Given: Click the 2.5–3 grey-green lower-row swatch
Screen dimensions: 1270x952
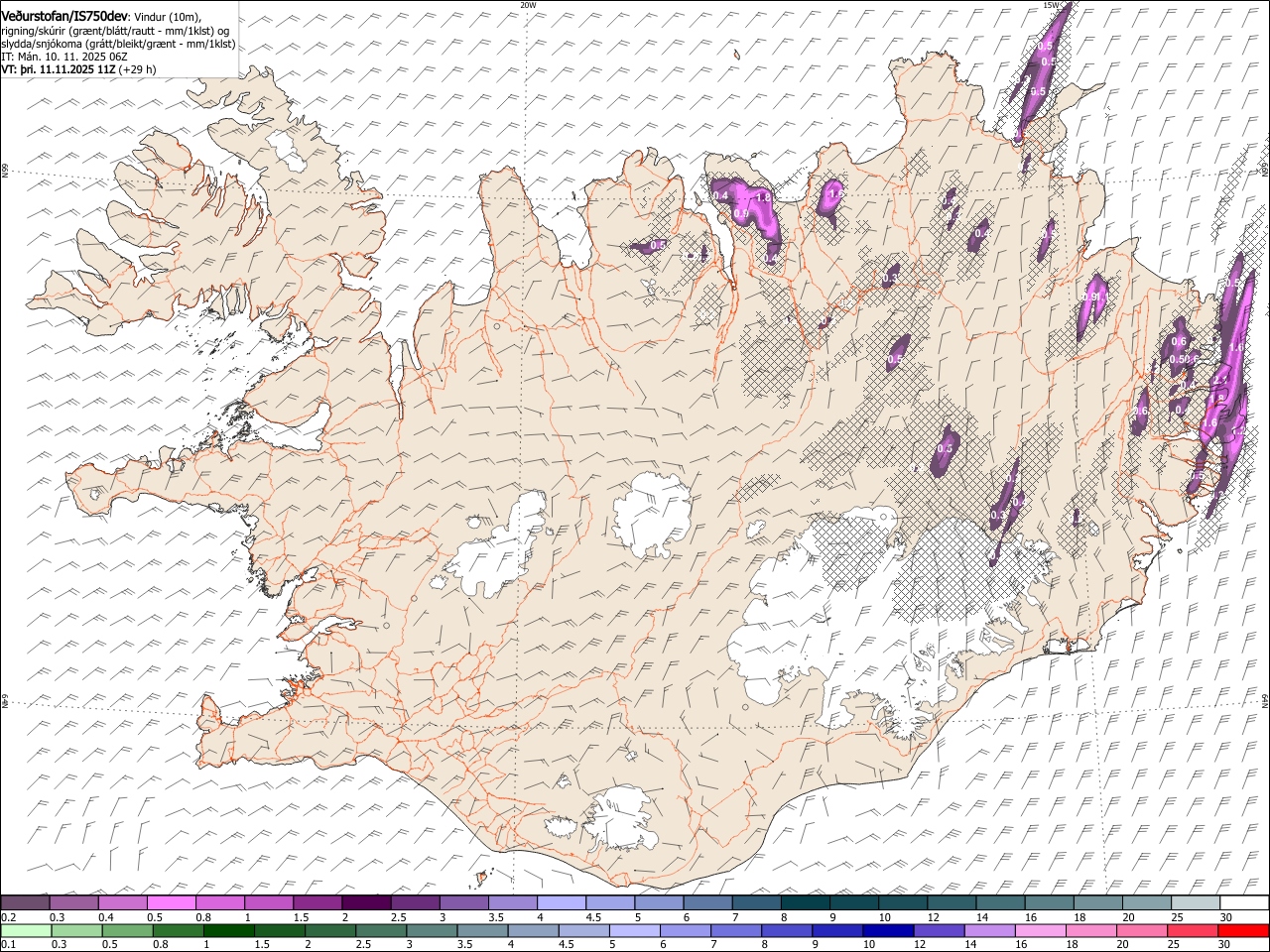Looking at the screenshot, I should pos(381,930).
